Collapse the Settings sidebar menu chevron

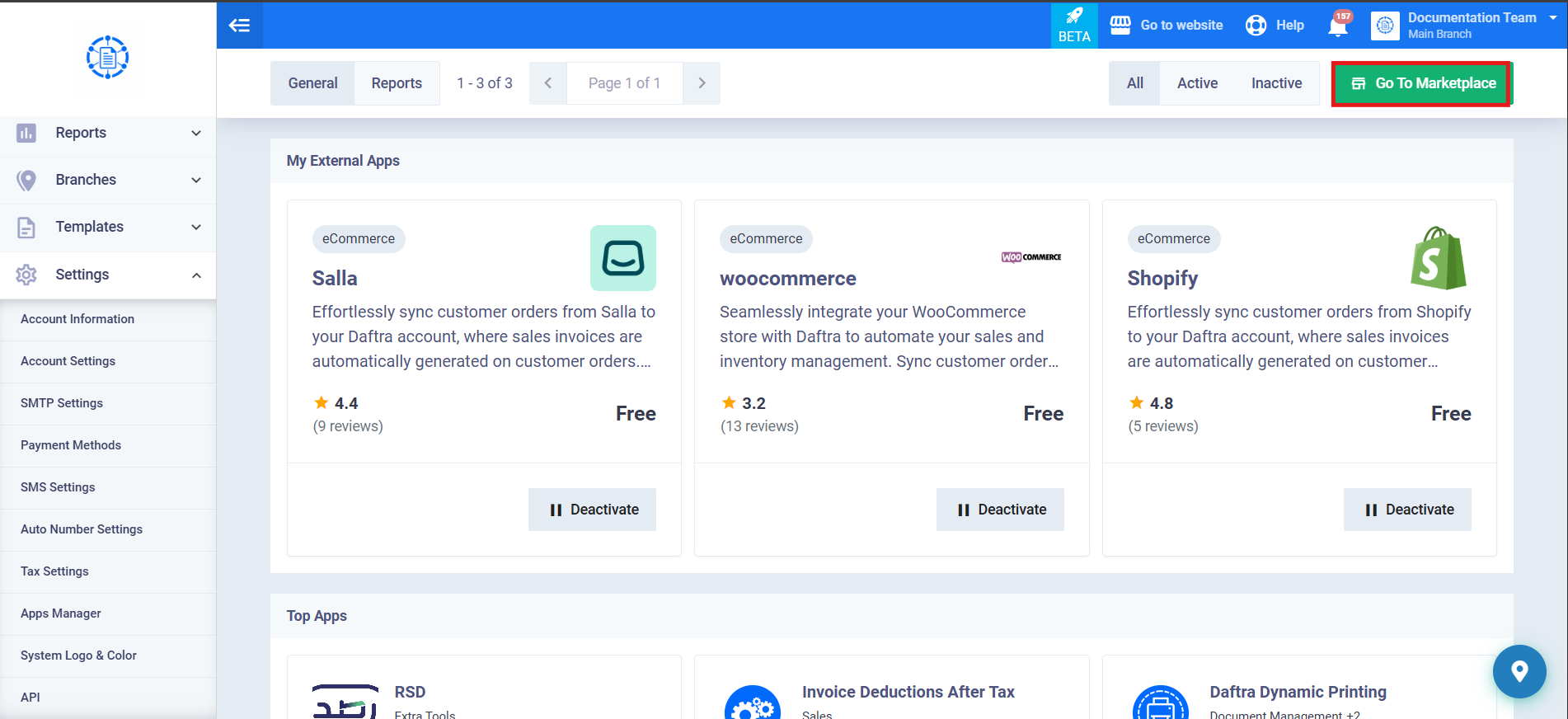tap(196, 275)
